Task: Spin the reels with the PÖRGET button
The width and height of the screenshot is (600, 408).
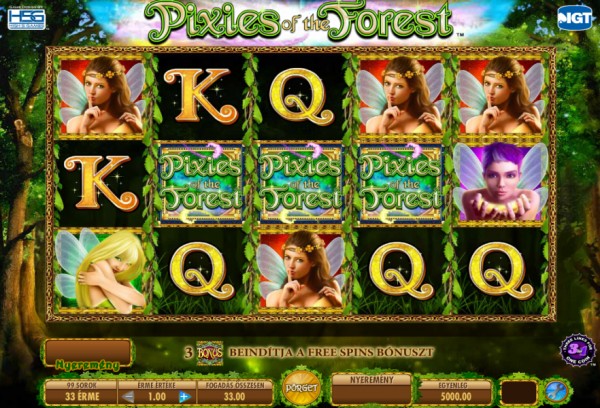Action: pyautogui.click(x=302, y=388)
